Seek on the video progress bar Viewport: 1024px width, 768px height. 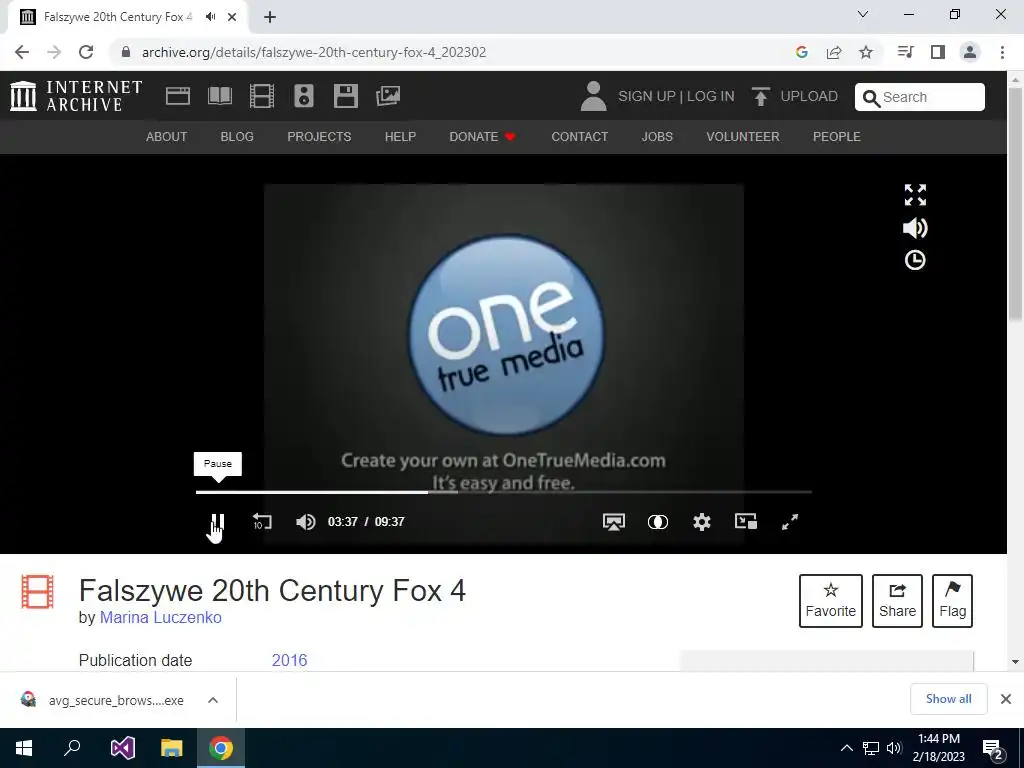coord(504,492)
